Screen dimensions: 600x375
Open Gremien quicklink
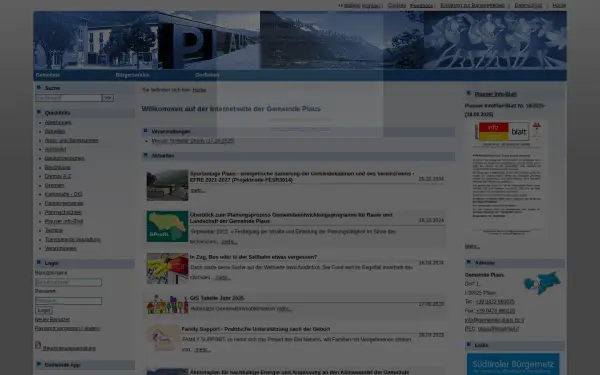(x=54, y=185)
